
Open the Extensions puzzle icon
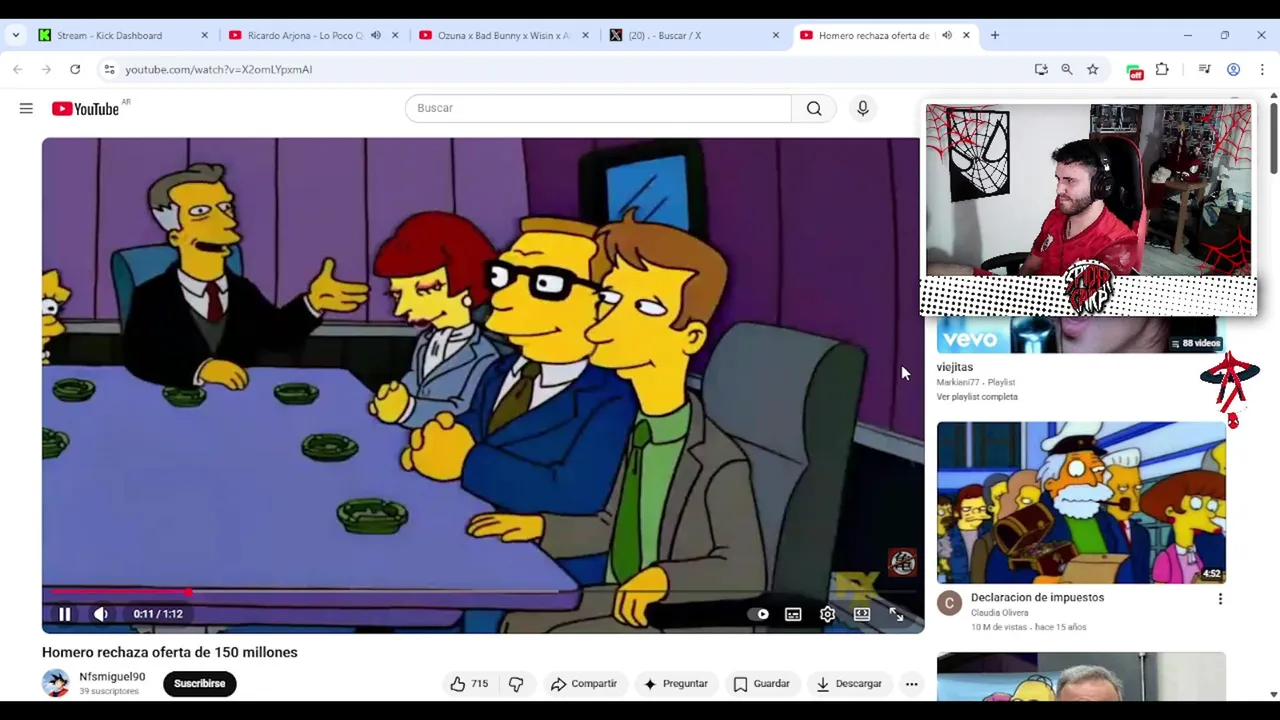(1162, 69)
